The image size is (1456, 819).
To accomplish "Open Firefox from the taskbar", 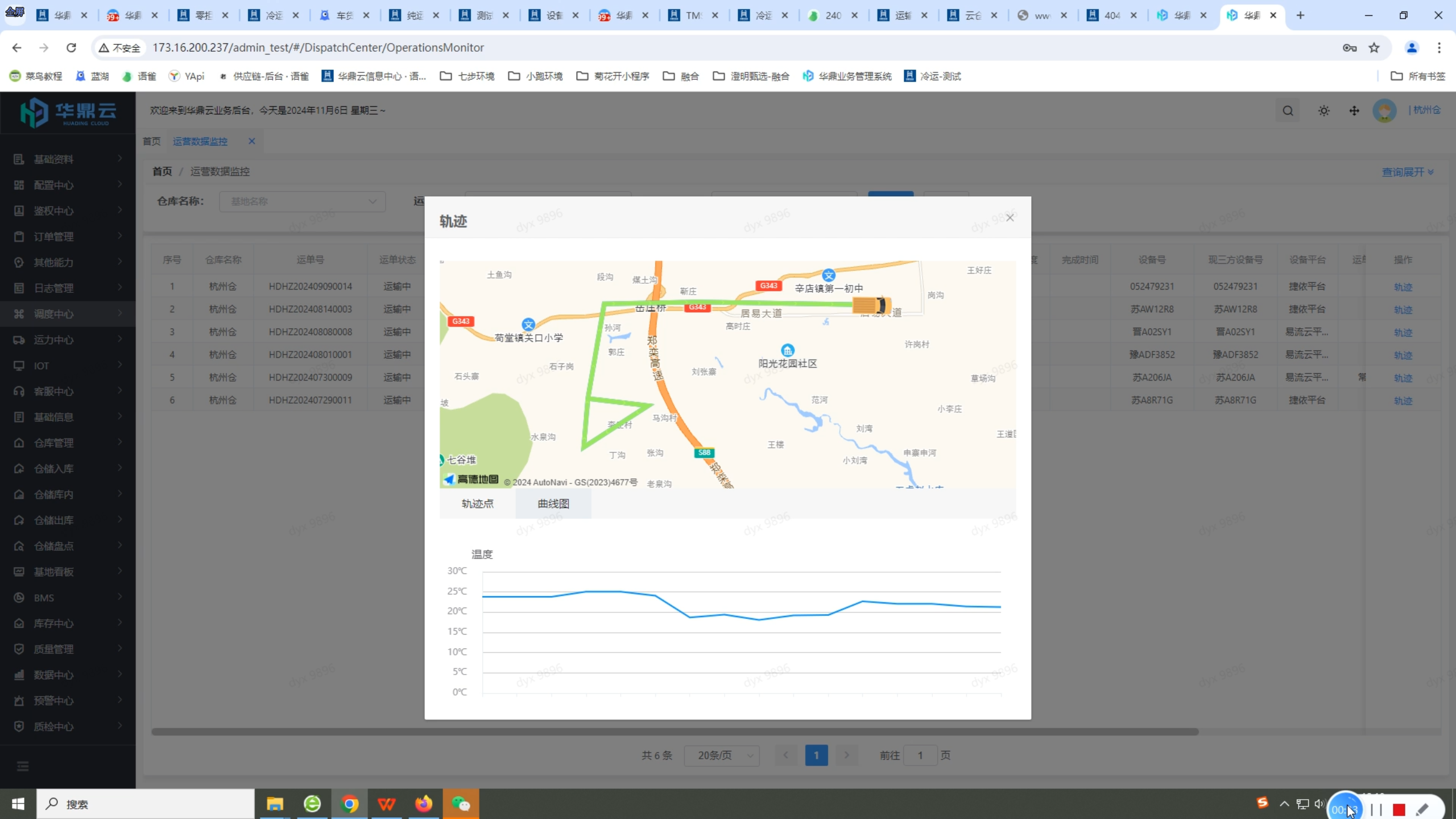I will pos(424,804).
